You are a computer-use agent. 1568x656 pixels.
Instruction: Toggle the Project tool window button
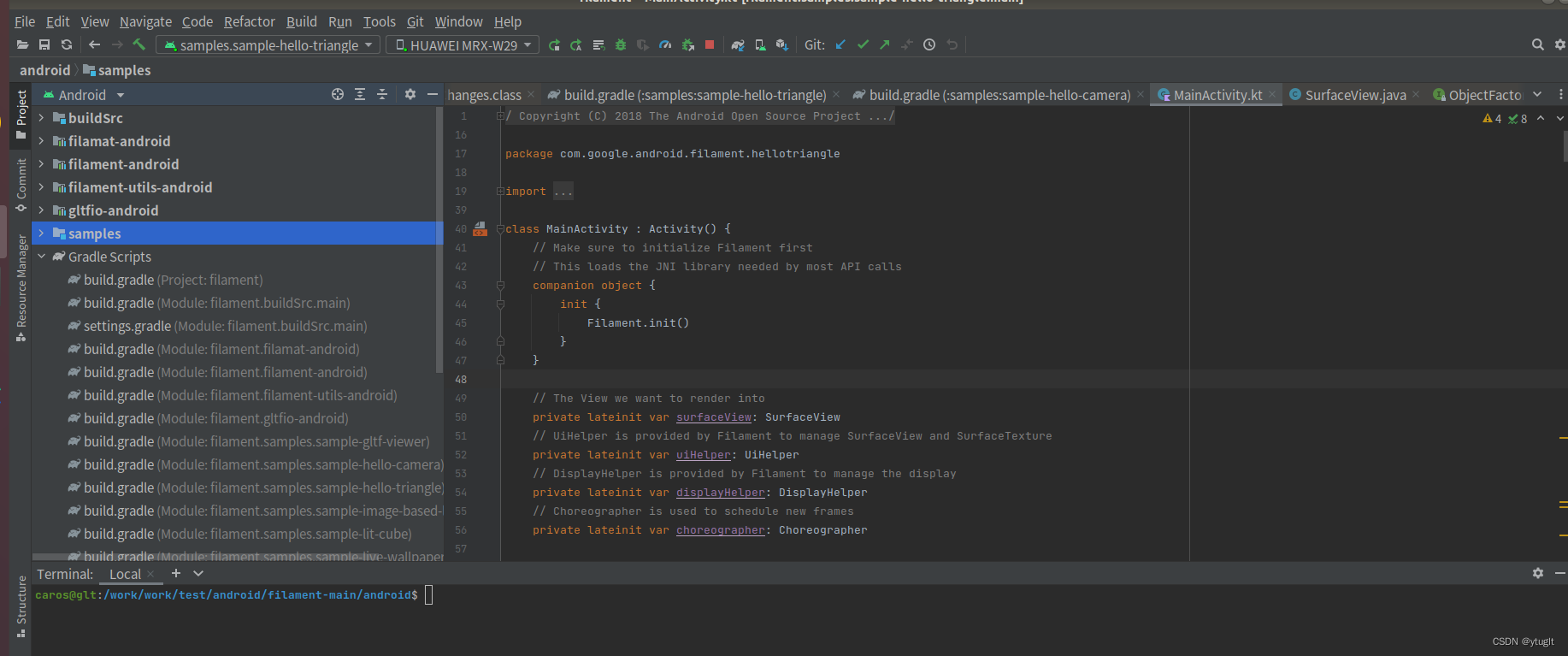tap(21, 115)
